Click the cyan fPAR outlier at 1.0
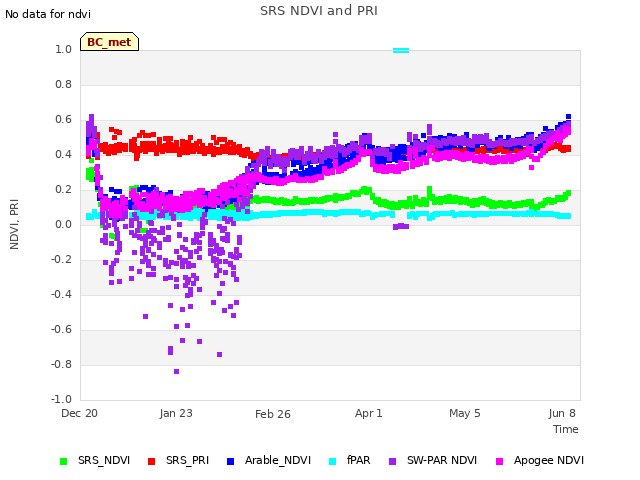 tap(401, 50)
